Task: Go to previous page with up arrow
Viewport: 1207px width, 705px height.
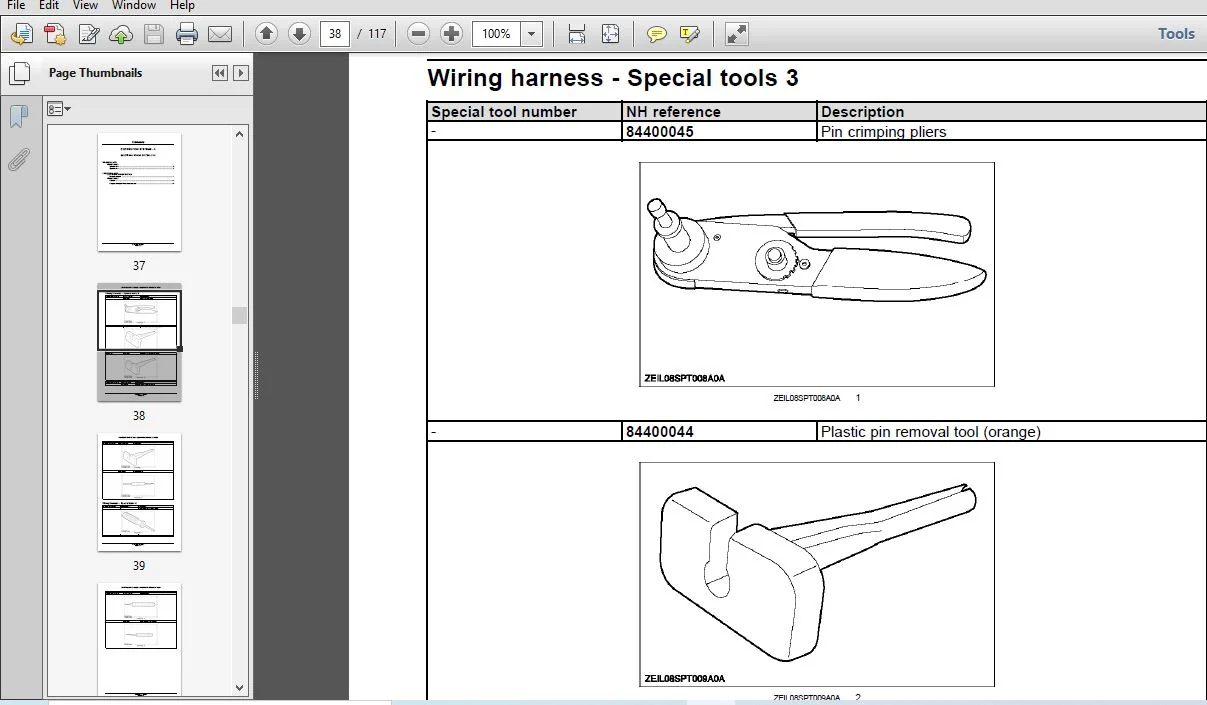Action: point(266,34)
